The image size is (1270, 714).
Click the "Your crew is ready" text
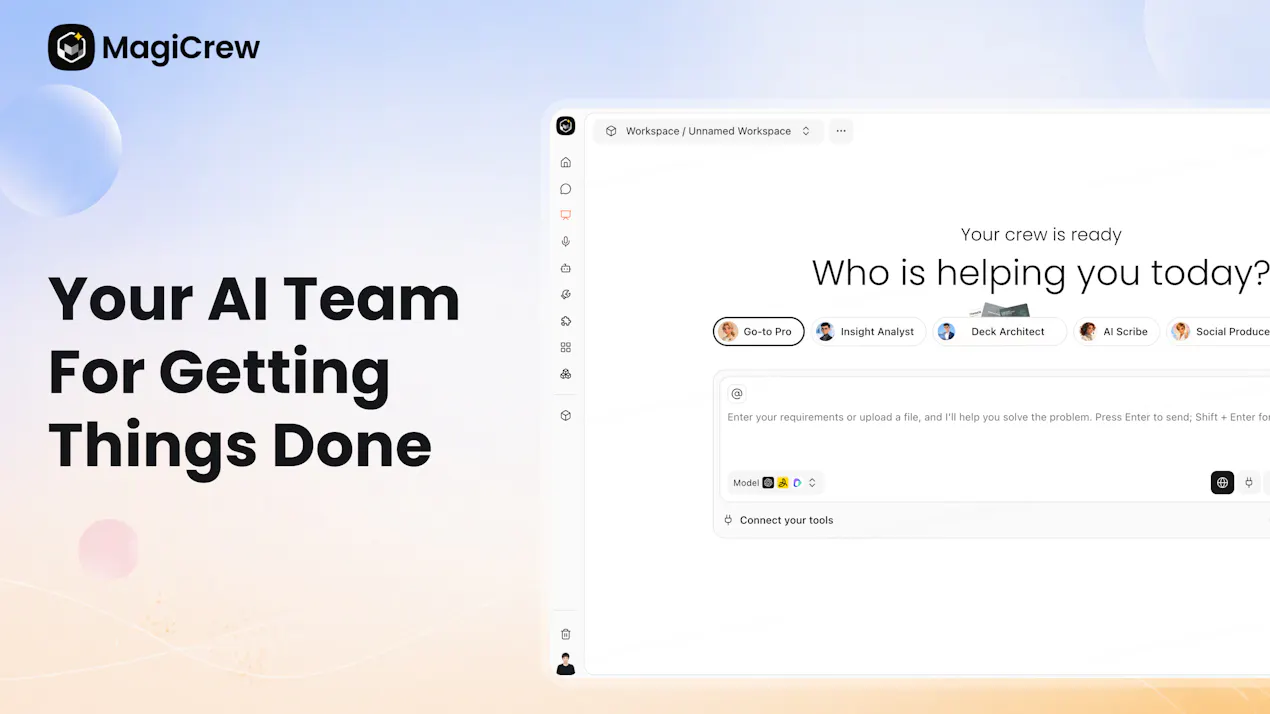point(1041,234)
